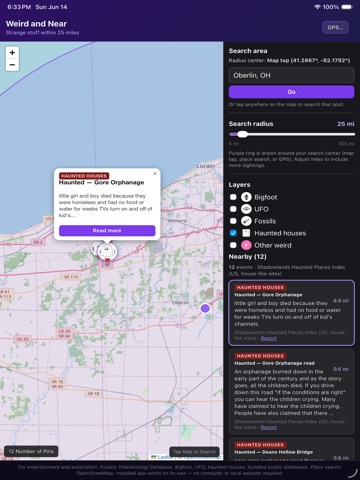The width and height of the screenshot is (360, 480).
Task: Click the UFO saucer layer icon
Action: (x=246, y=209)
